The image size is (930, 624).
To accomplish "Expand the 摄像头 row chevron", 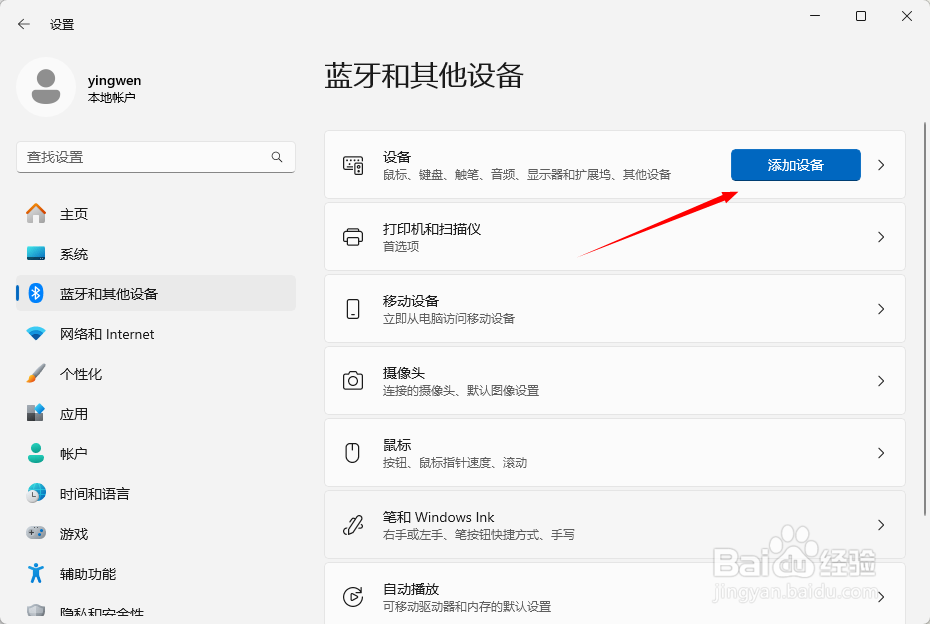I will point(880,380).
